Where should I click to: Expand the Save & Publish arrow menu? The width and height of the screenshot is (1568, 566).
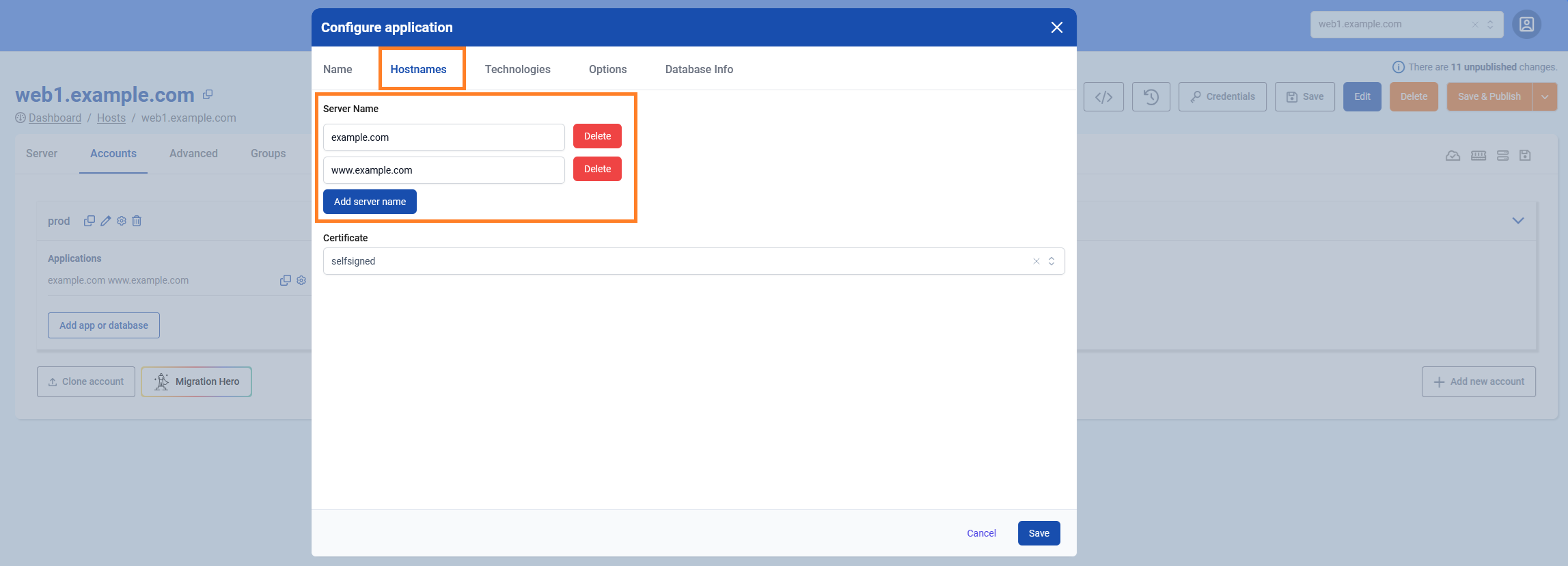[1544, 97]
